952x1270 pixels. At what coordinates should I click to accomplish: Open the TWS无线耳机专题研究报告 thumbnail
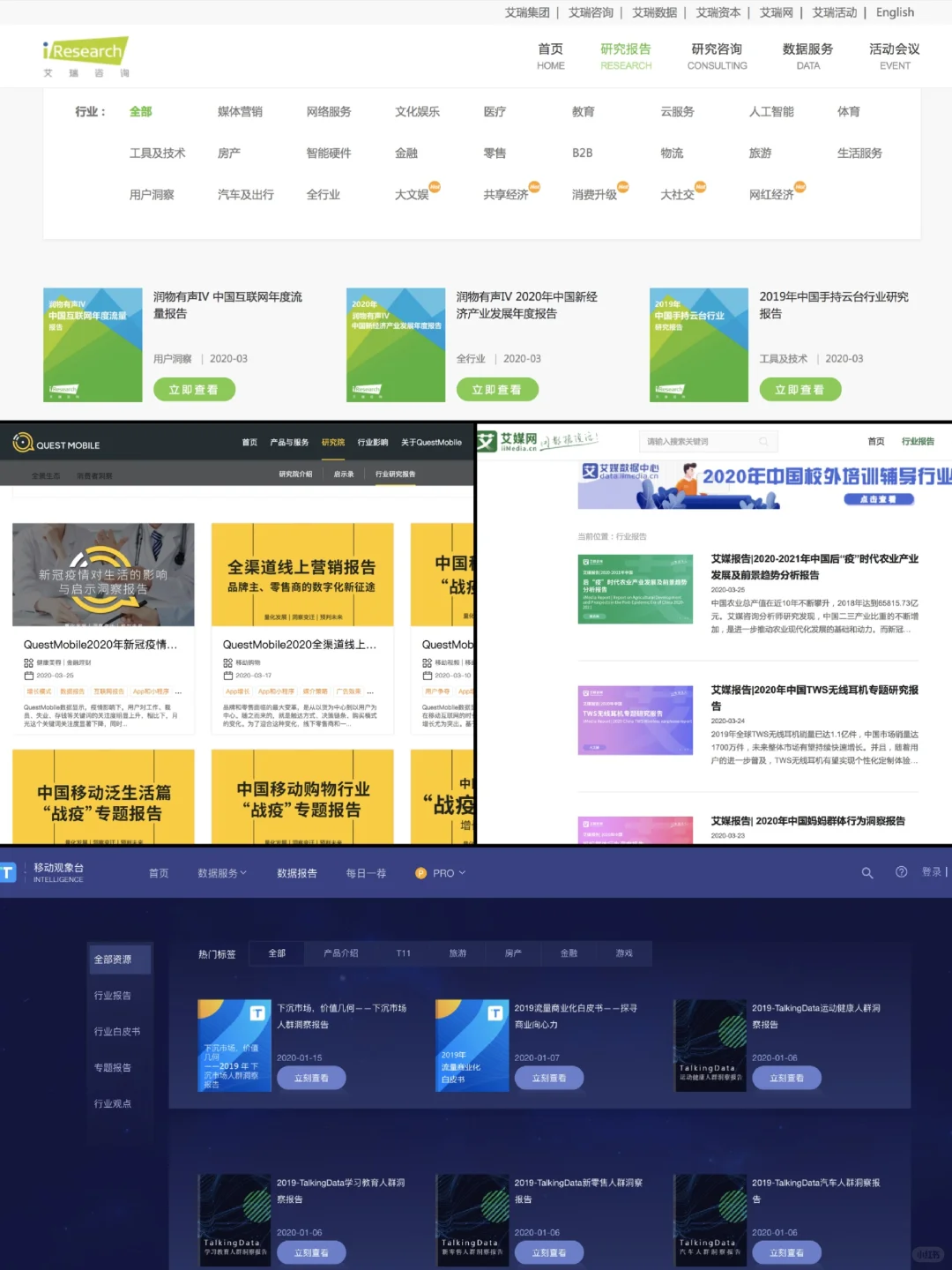point(636,720)
